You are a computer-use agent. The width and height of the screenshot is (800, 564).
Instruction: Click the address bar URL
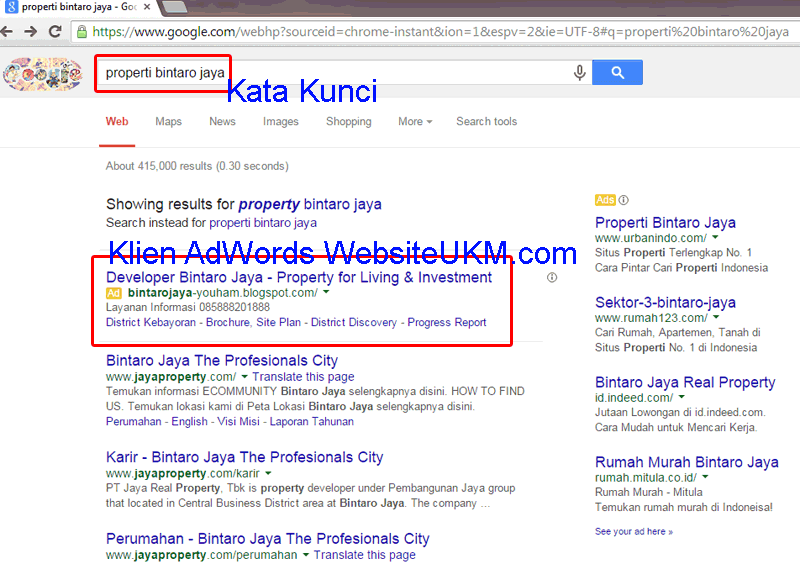pos(440,32)
